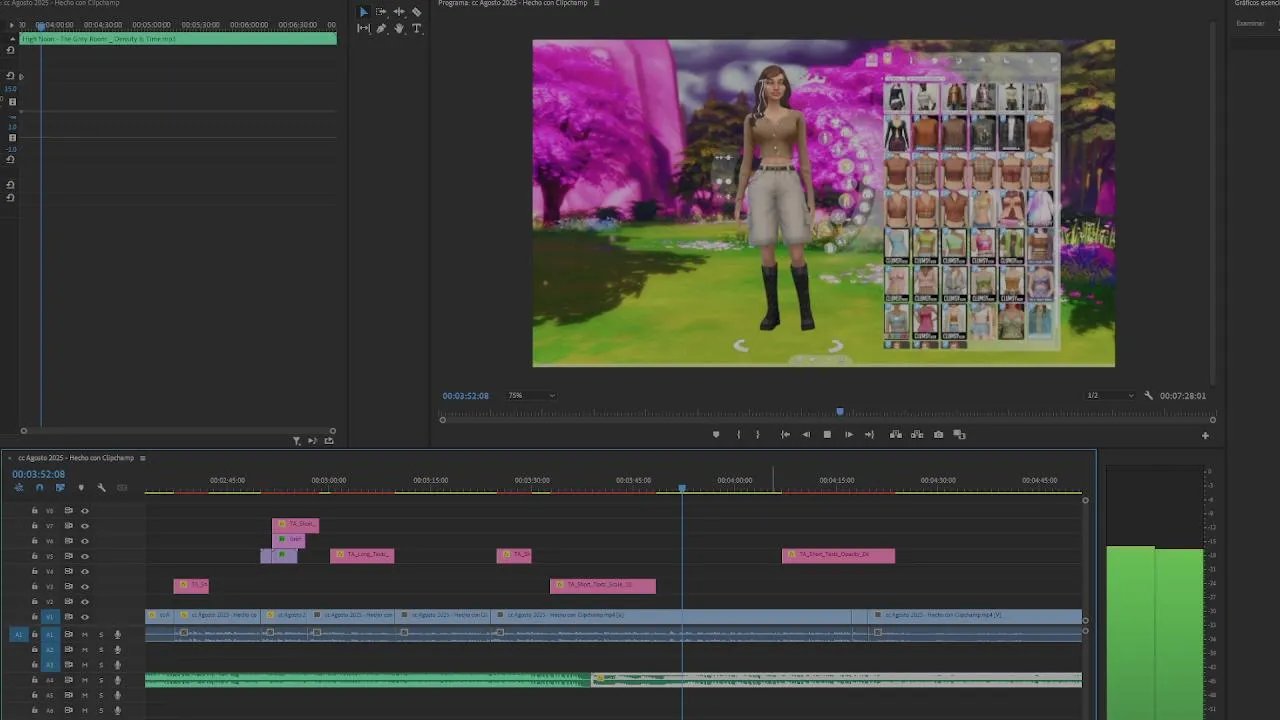1280x720 pixels.
Task: Open the Program monitor button editor plus
Action: click(x=1205, y=435)
